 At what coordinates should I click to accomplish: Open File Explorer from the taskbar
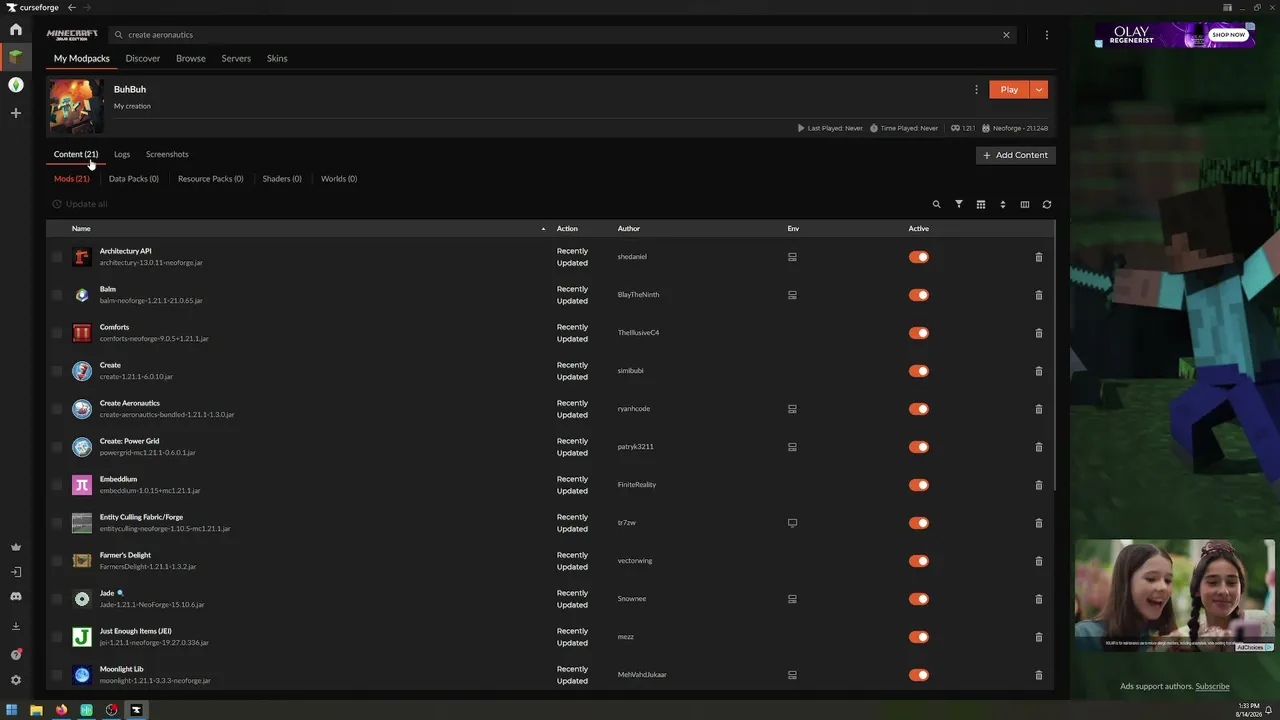pos(36,710)
